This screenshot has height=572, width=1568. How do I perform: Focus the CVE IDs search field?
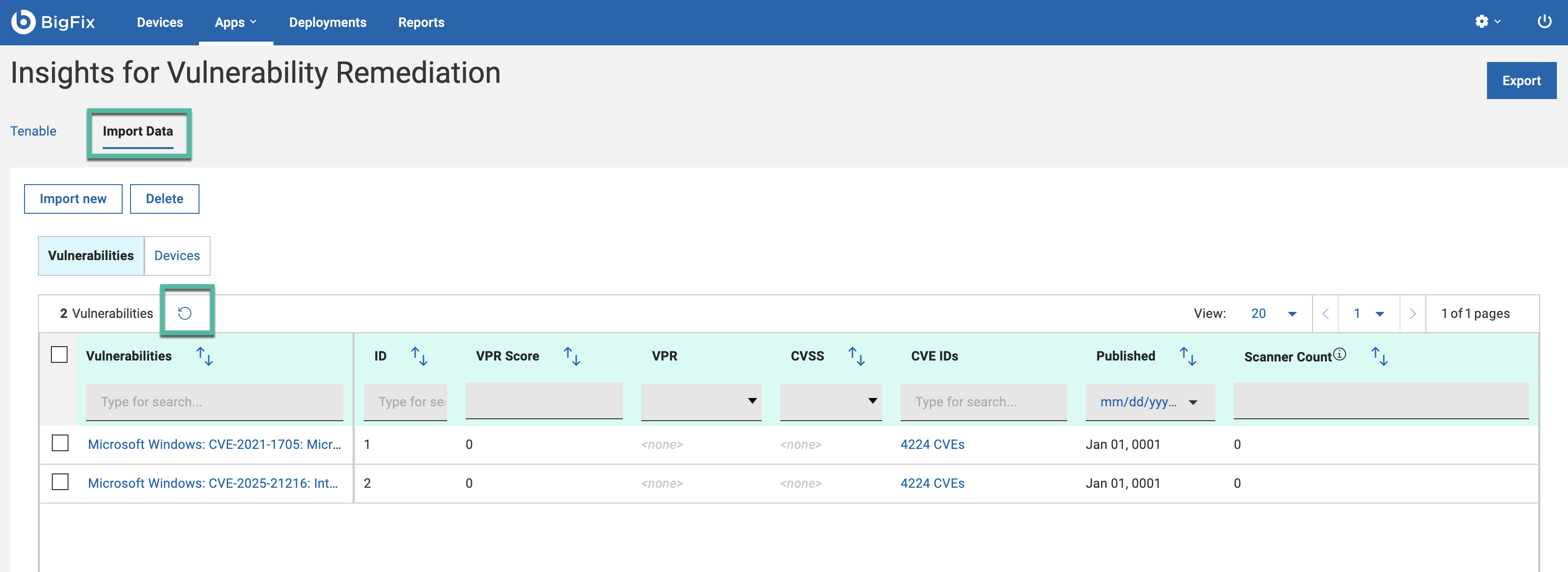(x=983, y=402)
